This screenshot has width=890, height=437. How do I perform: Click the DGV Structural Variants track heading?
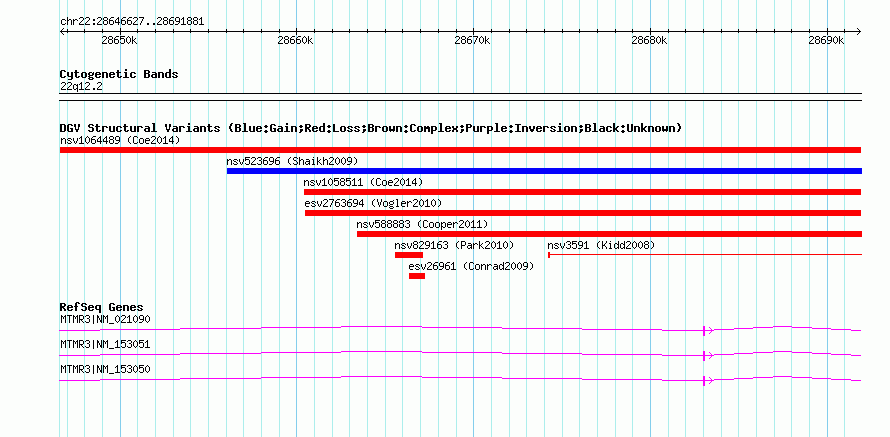click(x=371, y=128)
